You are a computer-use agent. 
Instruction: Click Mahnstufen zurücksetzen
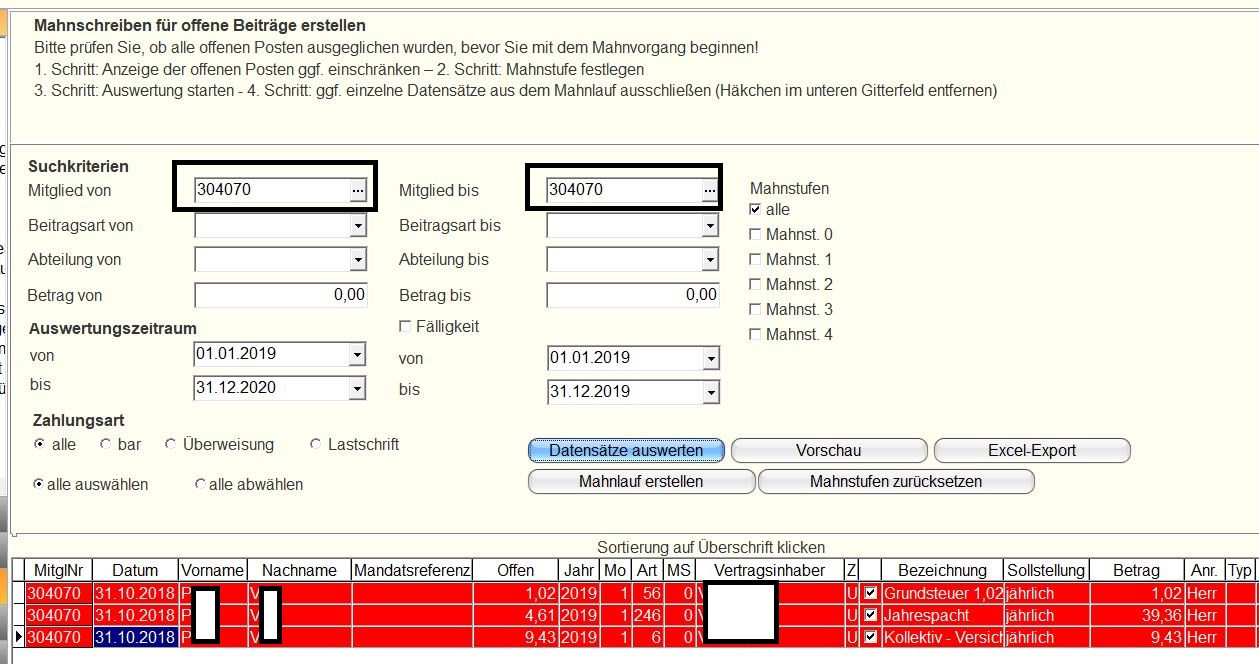tap(895, 482)
